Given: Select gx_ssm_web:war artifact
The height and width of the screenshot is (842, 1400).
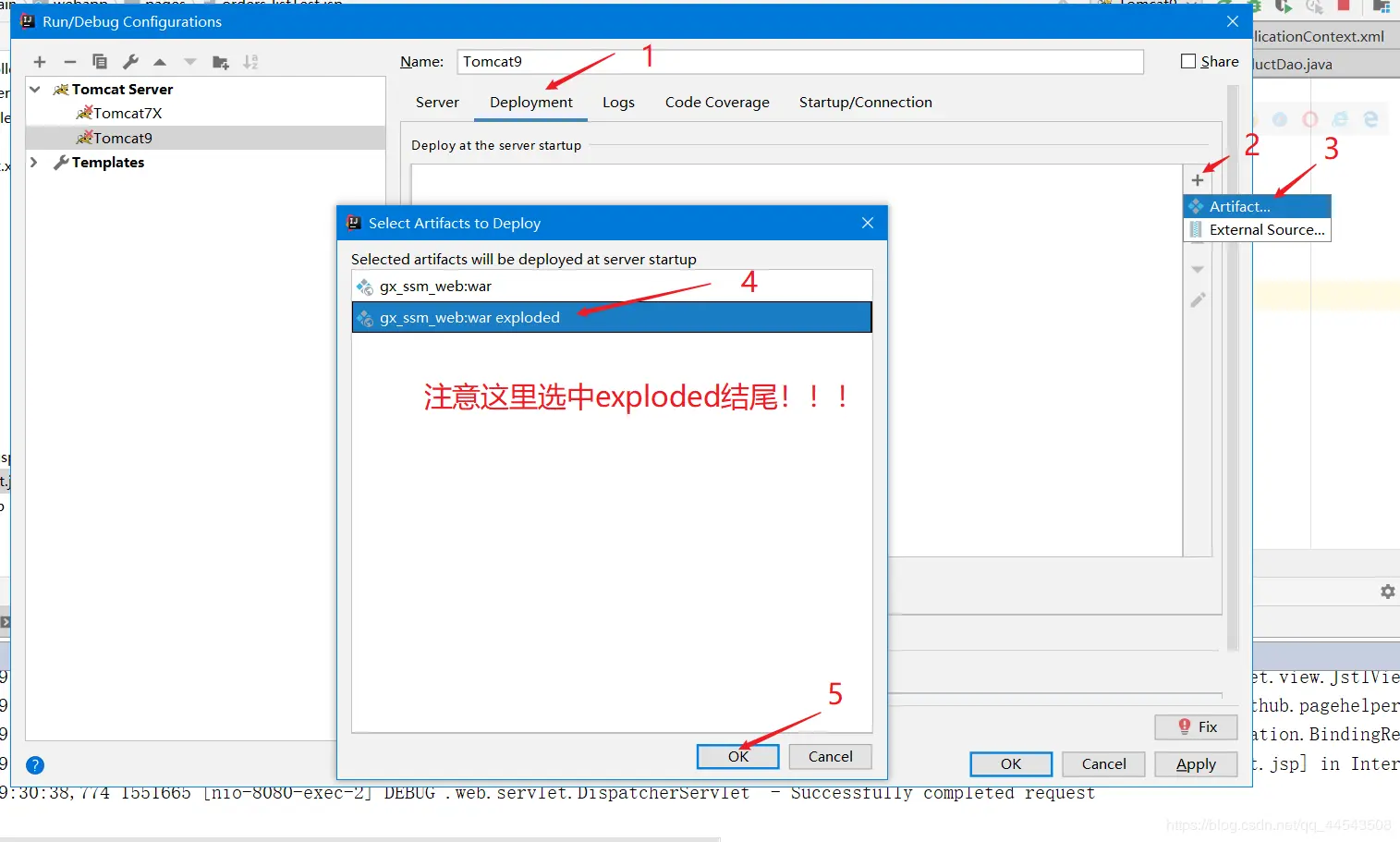Looking at the screenshot, I should pyautogui.click(x=612, y=287).
